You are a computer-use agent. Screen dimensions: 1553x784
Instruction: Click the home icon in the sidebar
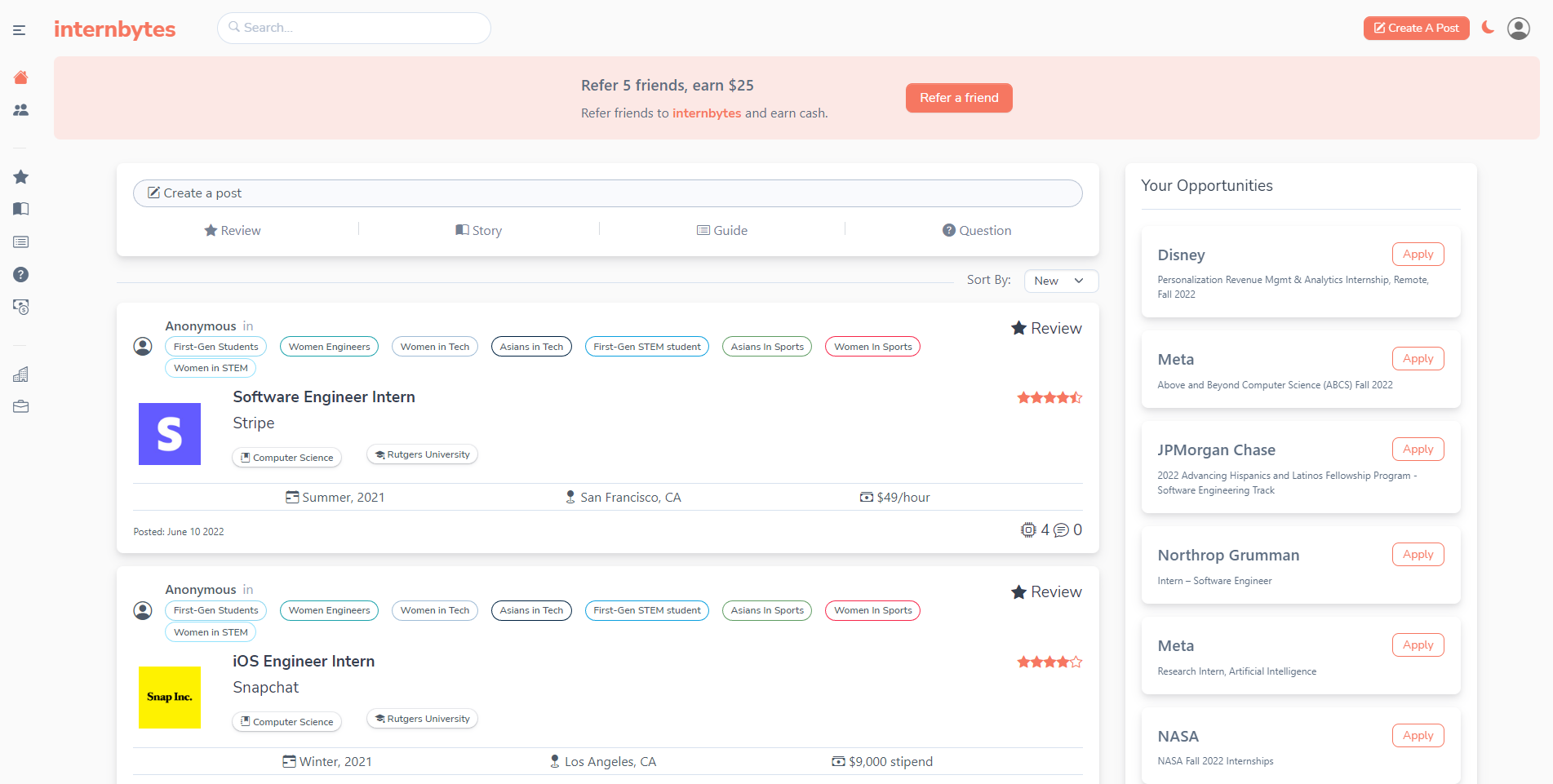pyautogui.click(x=21, y=78)
